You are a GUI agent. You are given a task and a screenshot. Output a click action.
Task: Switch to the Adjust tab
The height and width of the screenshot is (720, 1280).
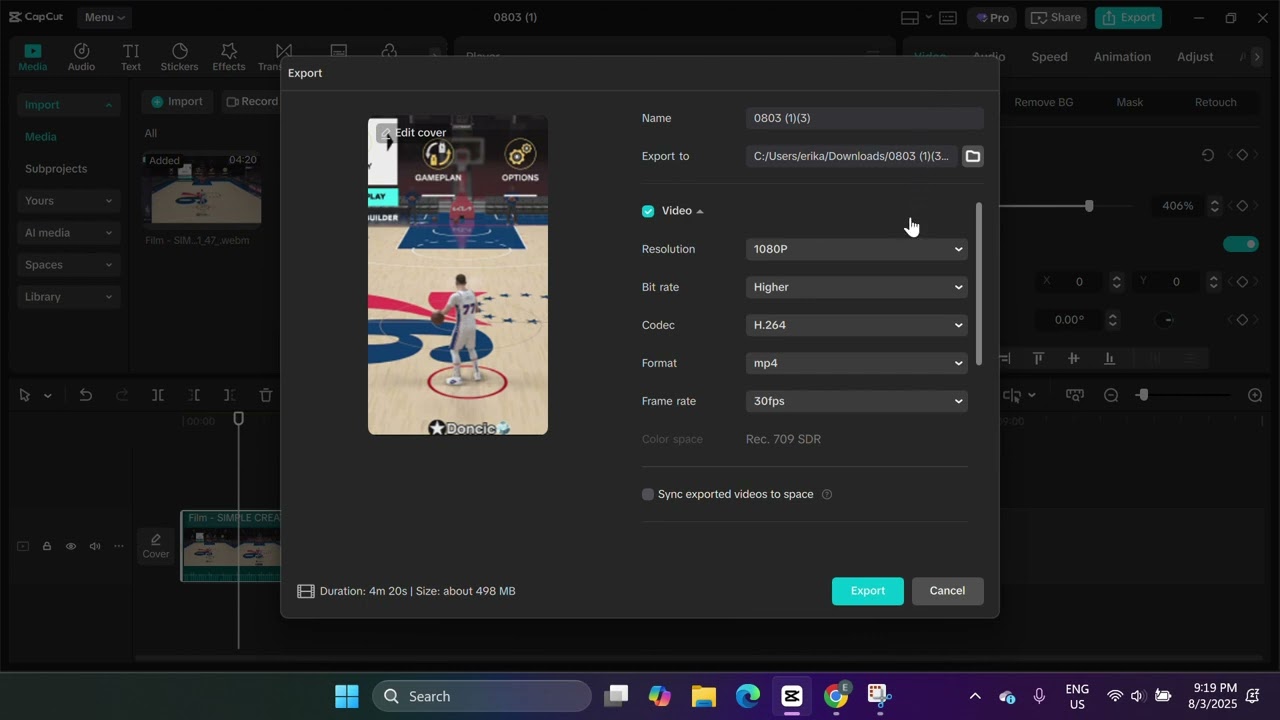[x=1195, y=57]
